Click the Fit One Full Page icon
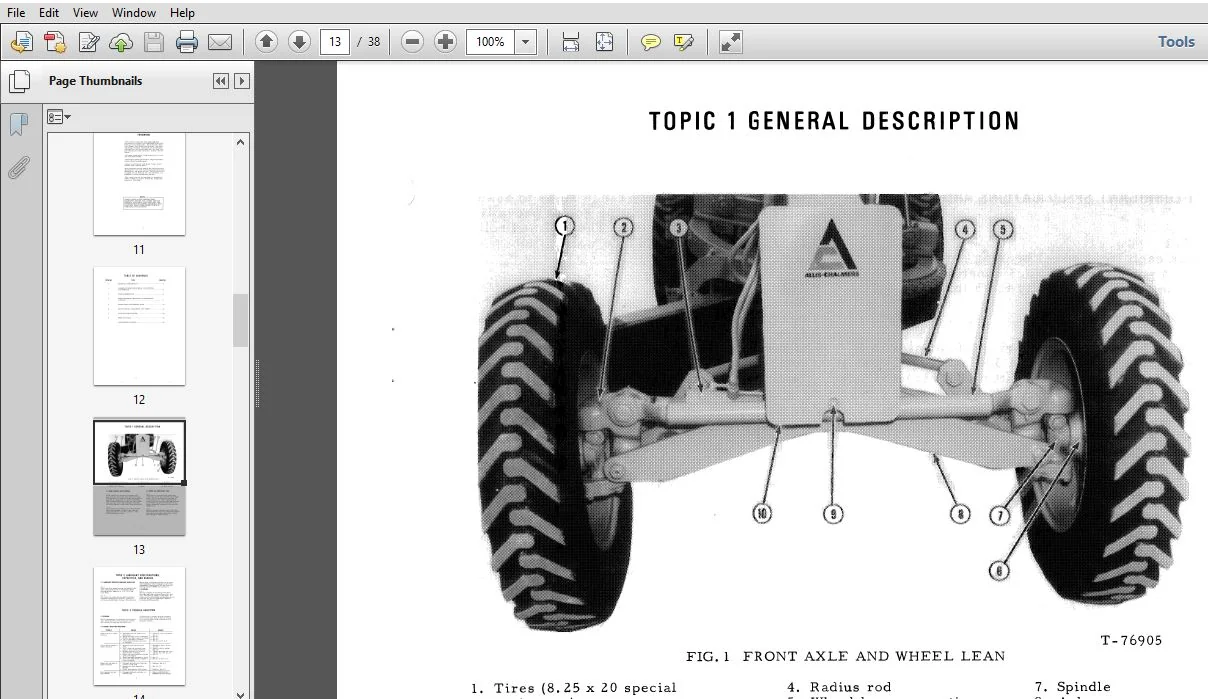 click(x=604, y=42)
